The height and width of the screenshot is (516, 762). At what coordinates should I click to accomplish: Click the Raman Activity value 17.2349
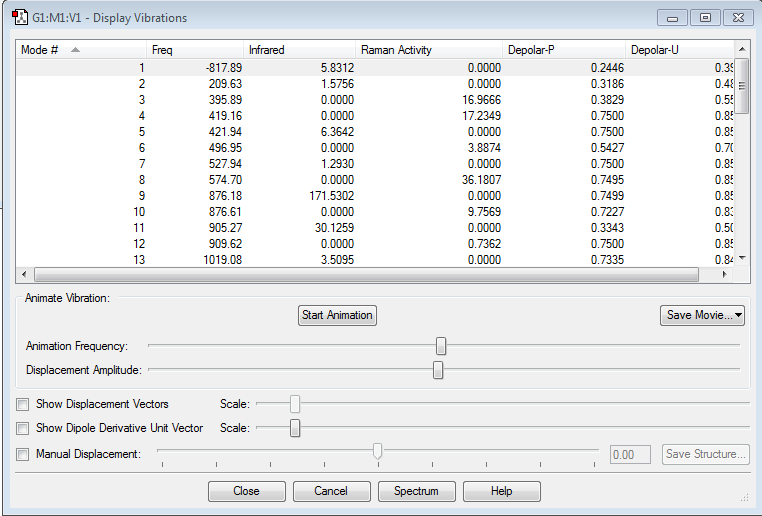pos(481,116)
